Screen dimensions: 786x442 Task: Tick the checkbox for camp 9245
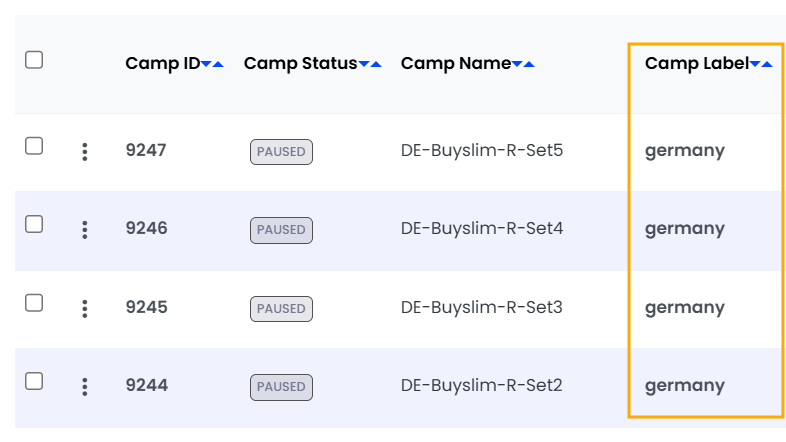[34, 302]
